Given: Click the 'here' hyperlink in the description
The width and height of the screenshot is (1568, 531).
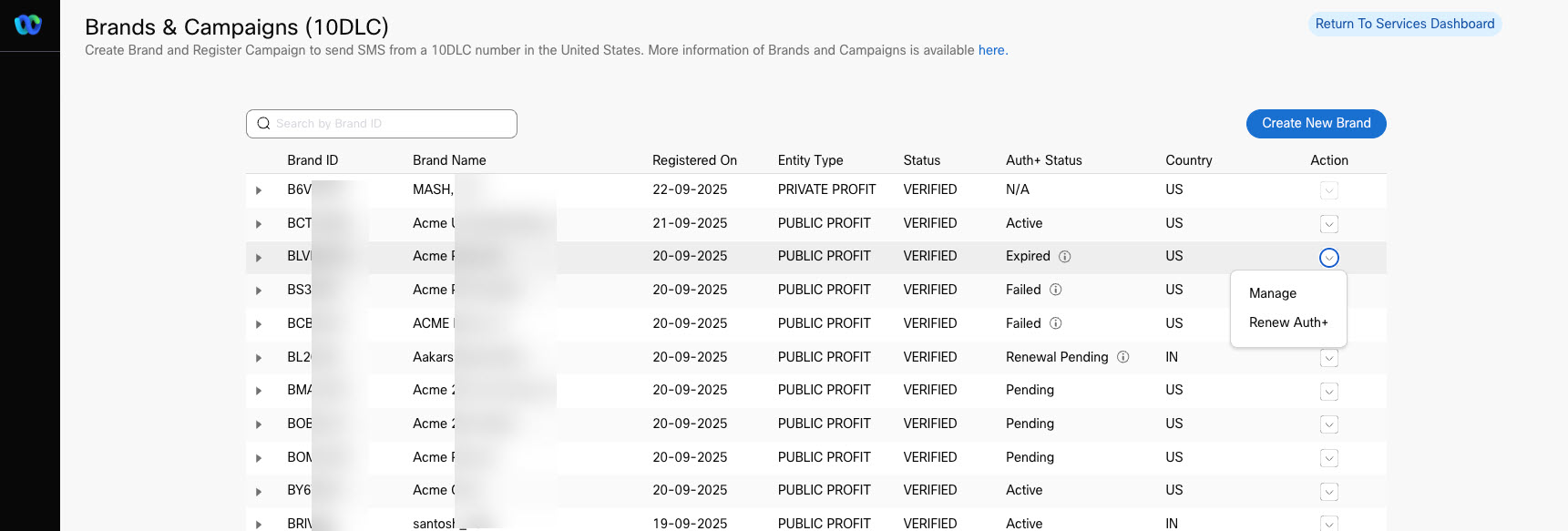Looking at the screenshot, I should coord(991,50).
